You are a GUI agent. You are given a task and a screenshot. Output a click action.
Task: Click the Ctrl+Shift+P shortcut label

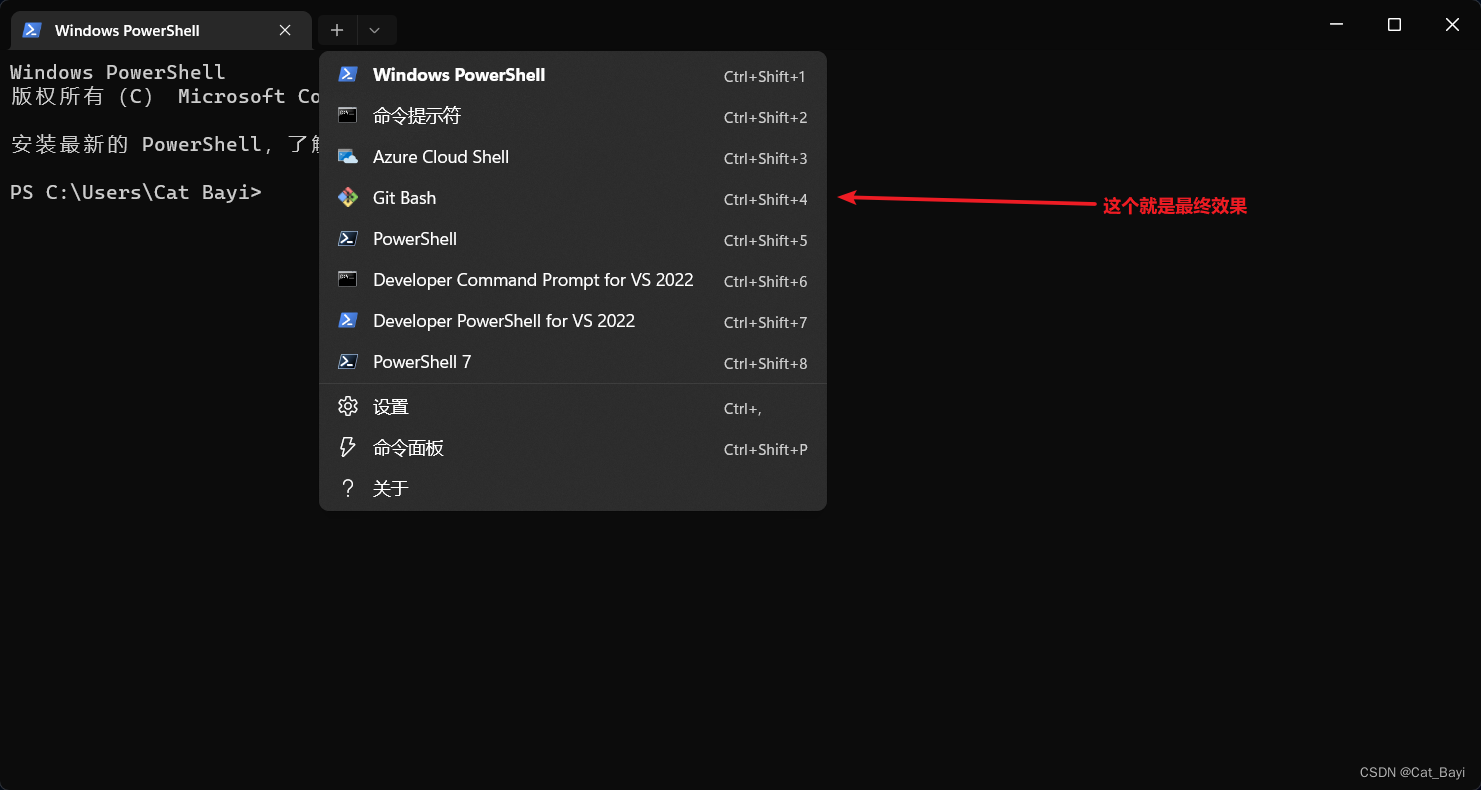coord(765,450)
